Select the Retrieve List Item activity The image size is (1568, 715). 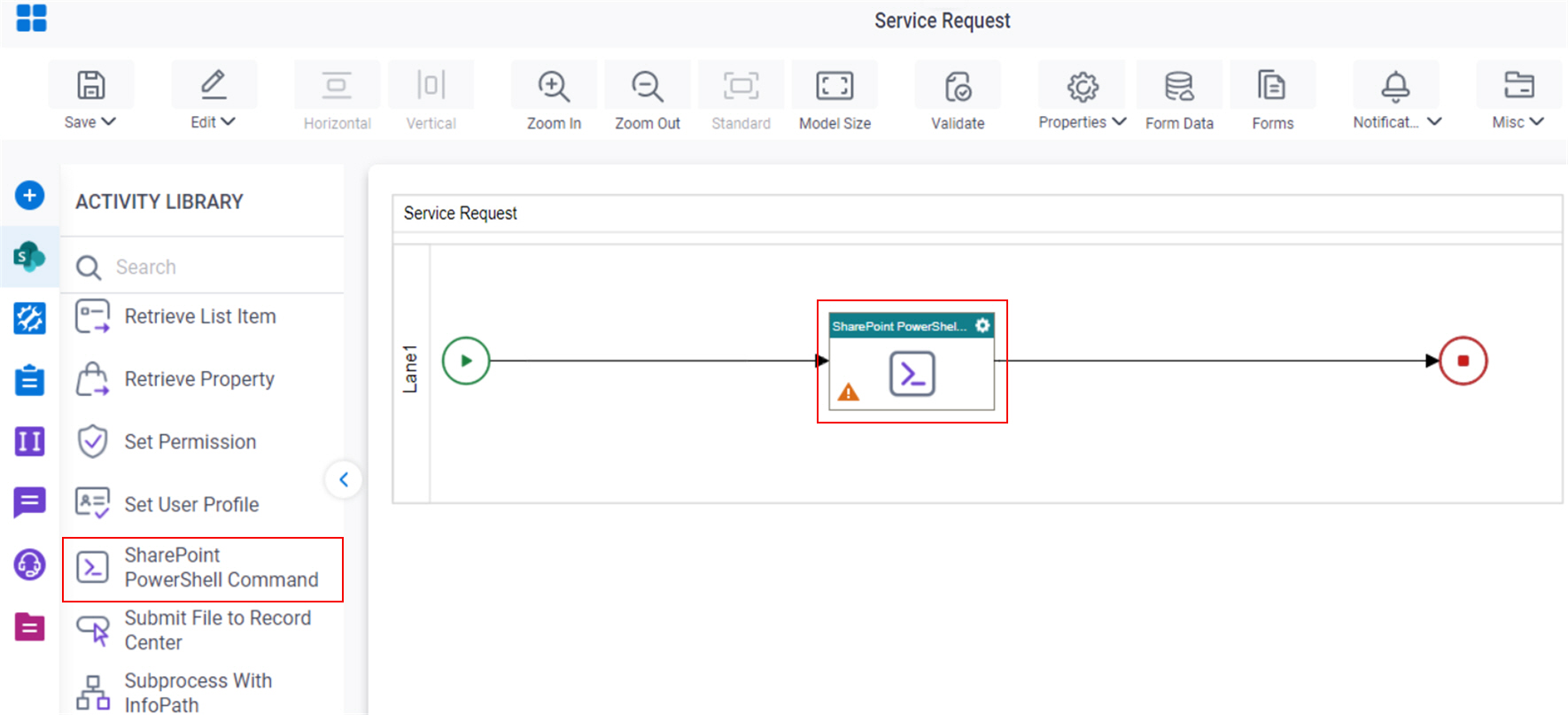[203, 316]
